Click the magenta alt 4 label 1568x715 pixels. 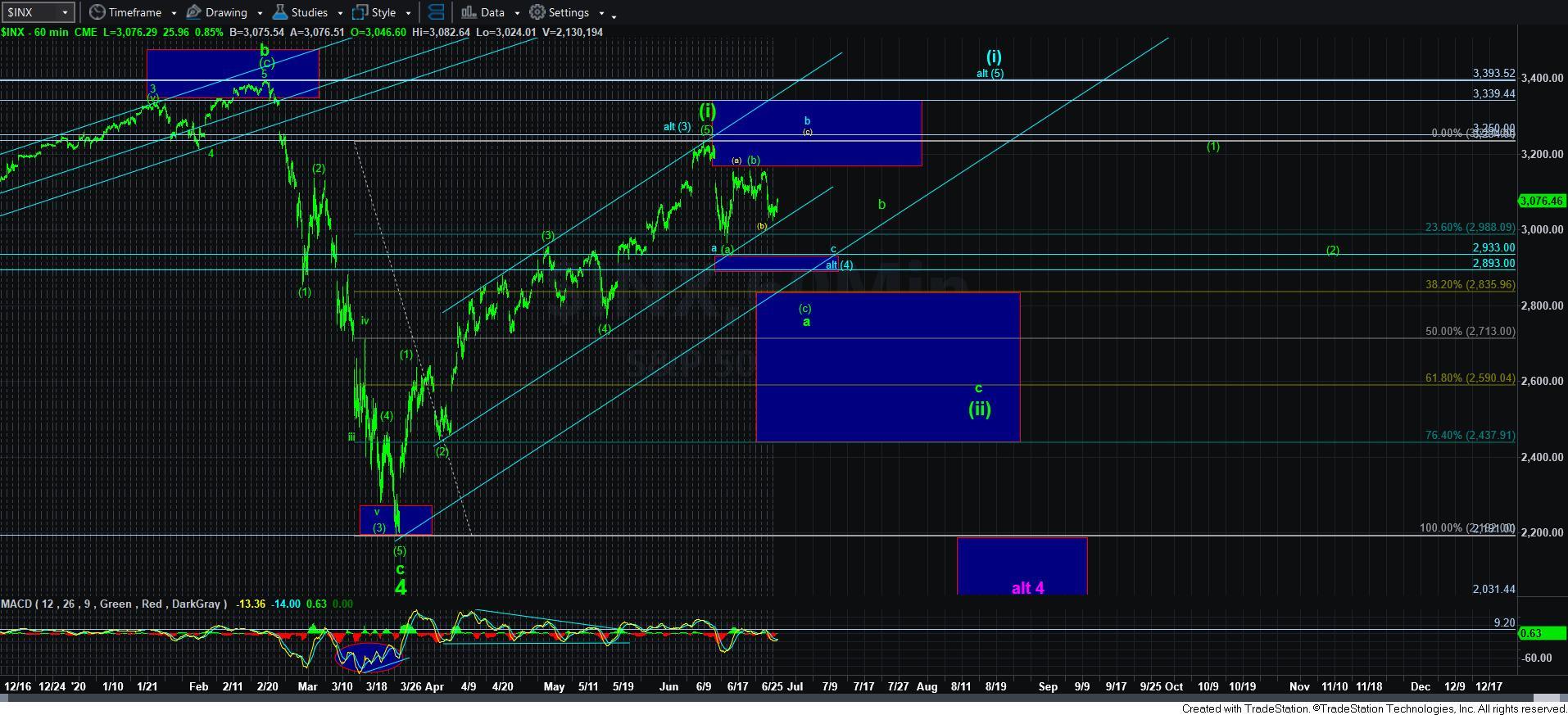tap(1027, 587)
